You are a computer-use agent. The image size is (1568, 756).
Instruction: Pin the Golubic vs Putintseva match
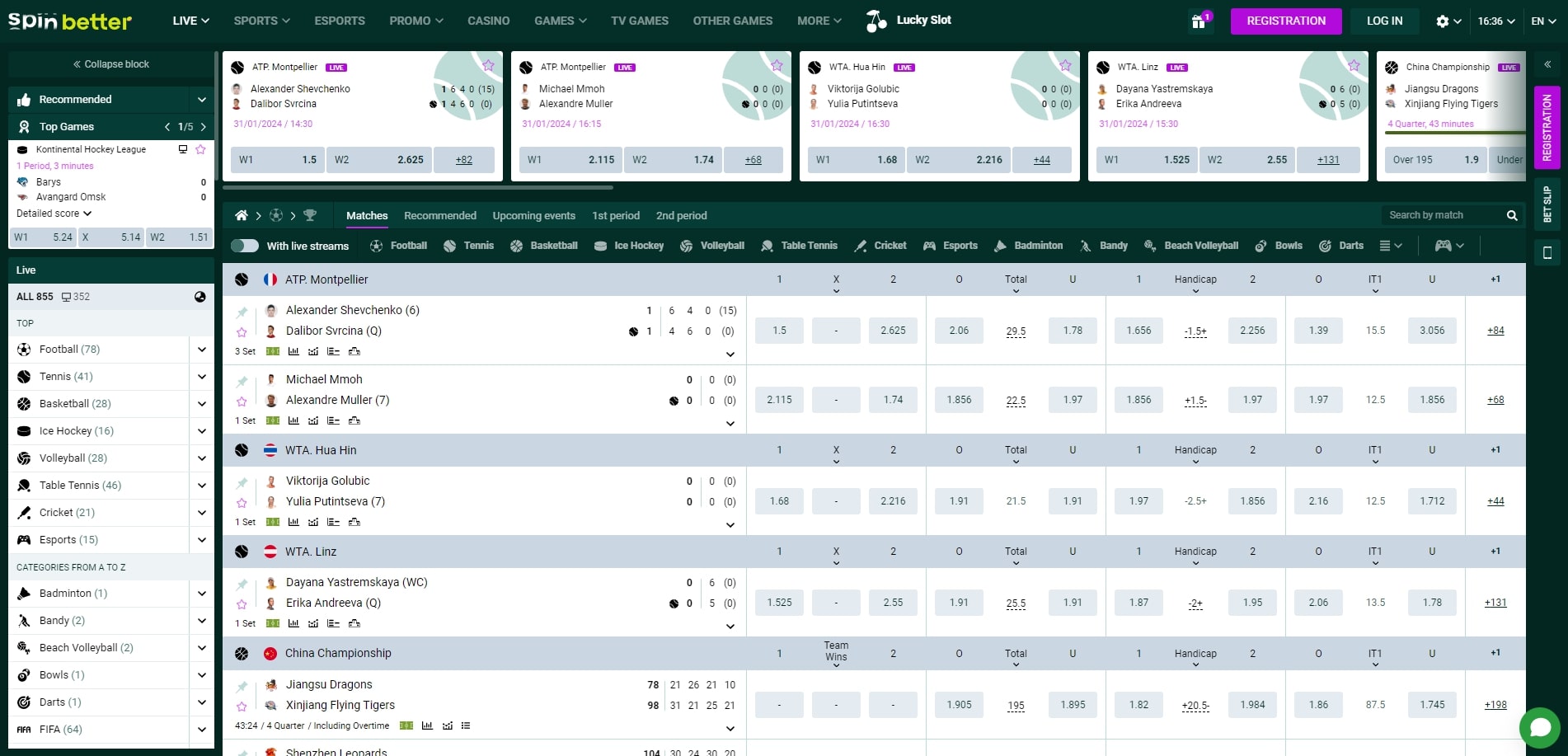click(x=242, y=481)
